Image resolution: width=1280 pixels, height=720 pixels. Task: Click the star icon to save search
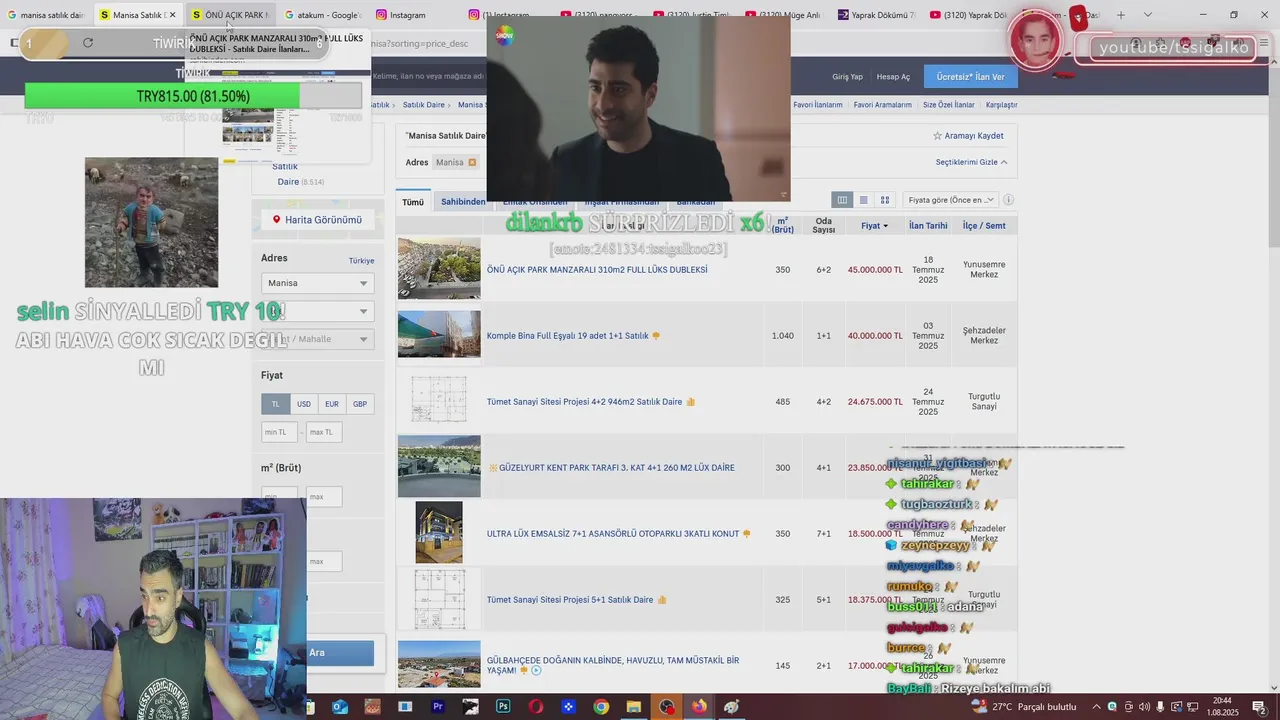point(937,136)
